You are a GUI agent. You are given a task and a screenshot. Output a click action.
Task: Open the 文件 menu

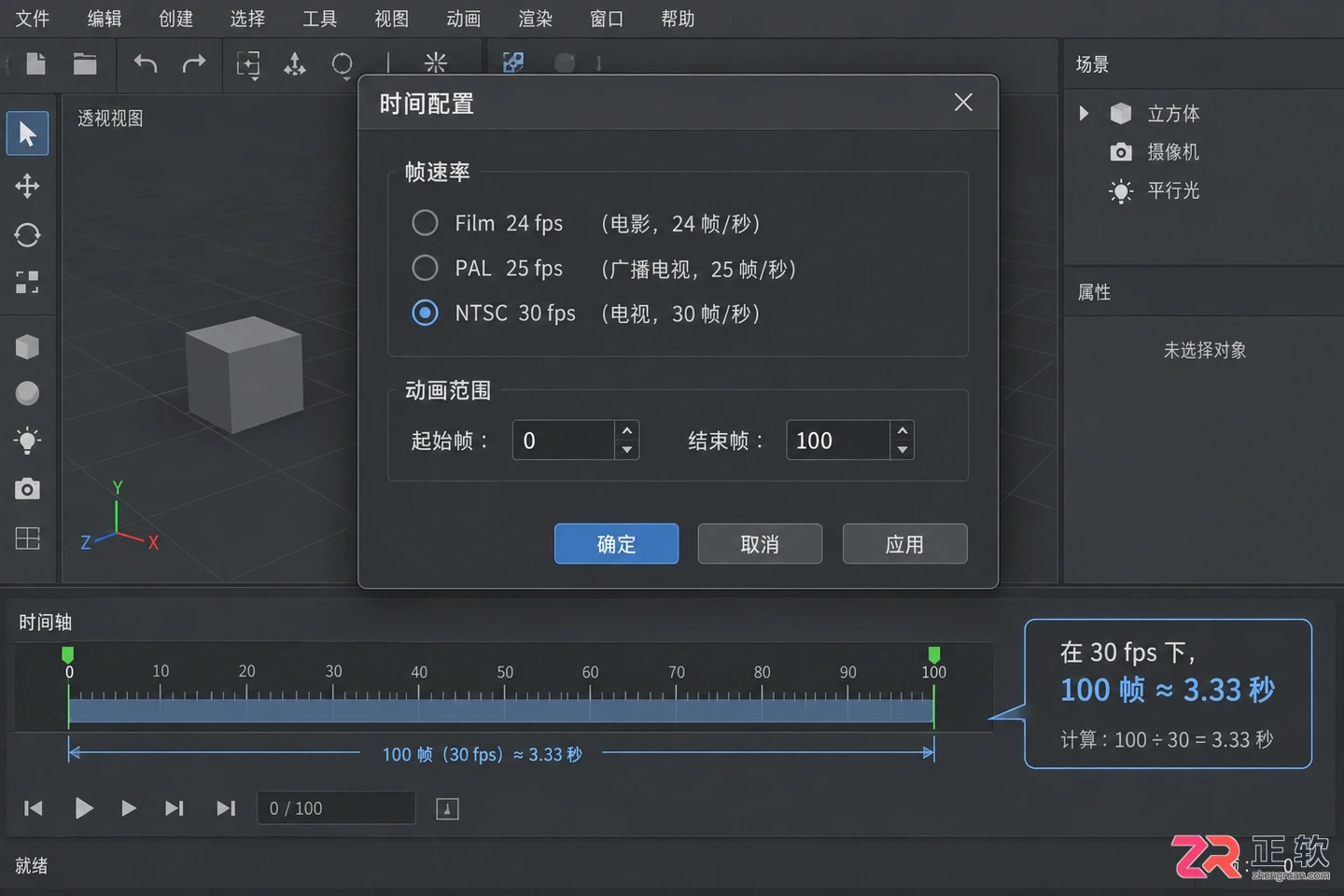pos(33,19)
